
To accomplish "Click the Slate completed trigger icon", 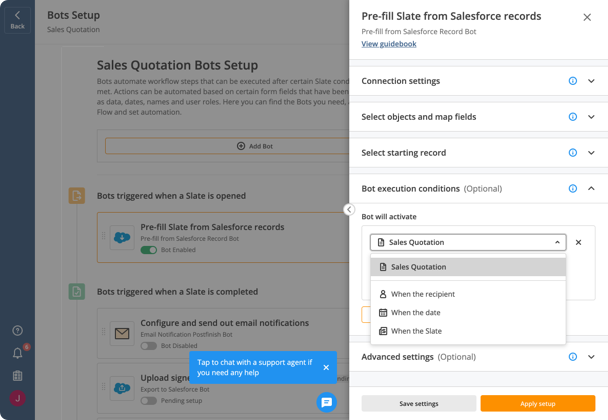I will pos(77,291).
